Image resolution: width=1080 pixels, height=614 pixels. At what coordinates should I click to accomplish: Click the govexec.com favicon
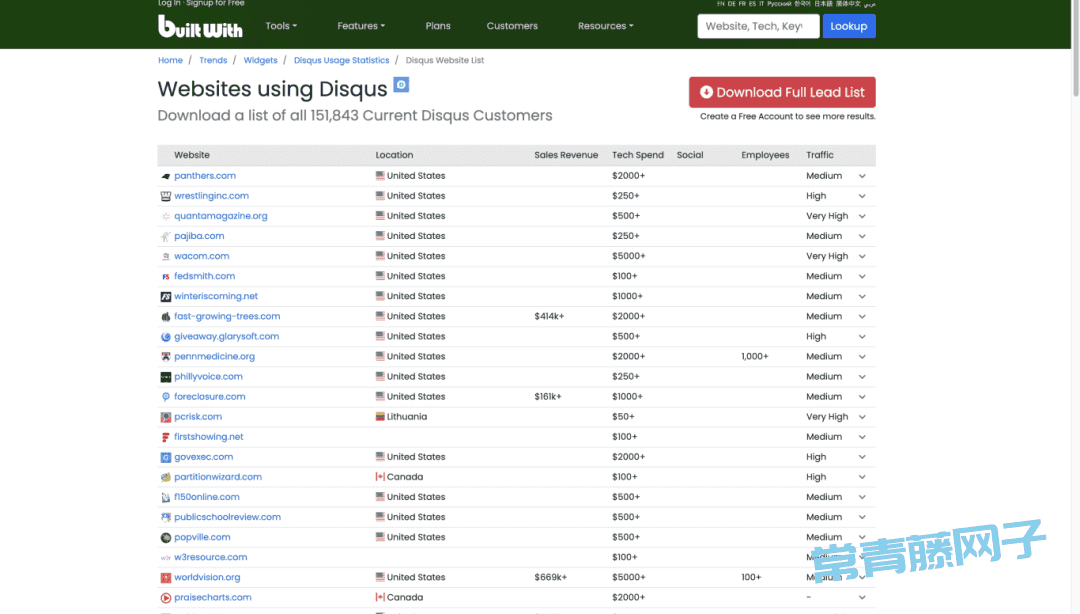[x=165, y=457]
